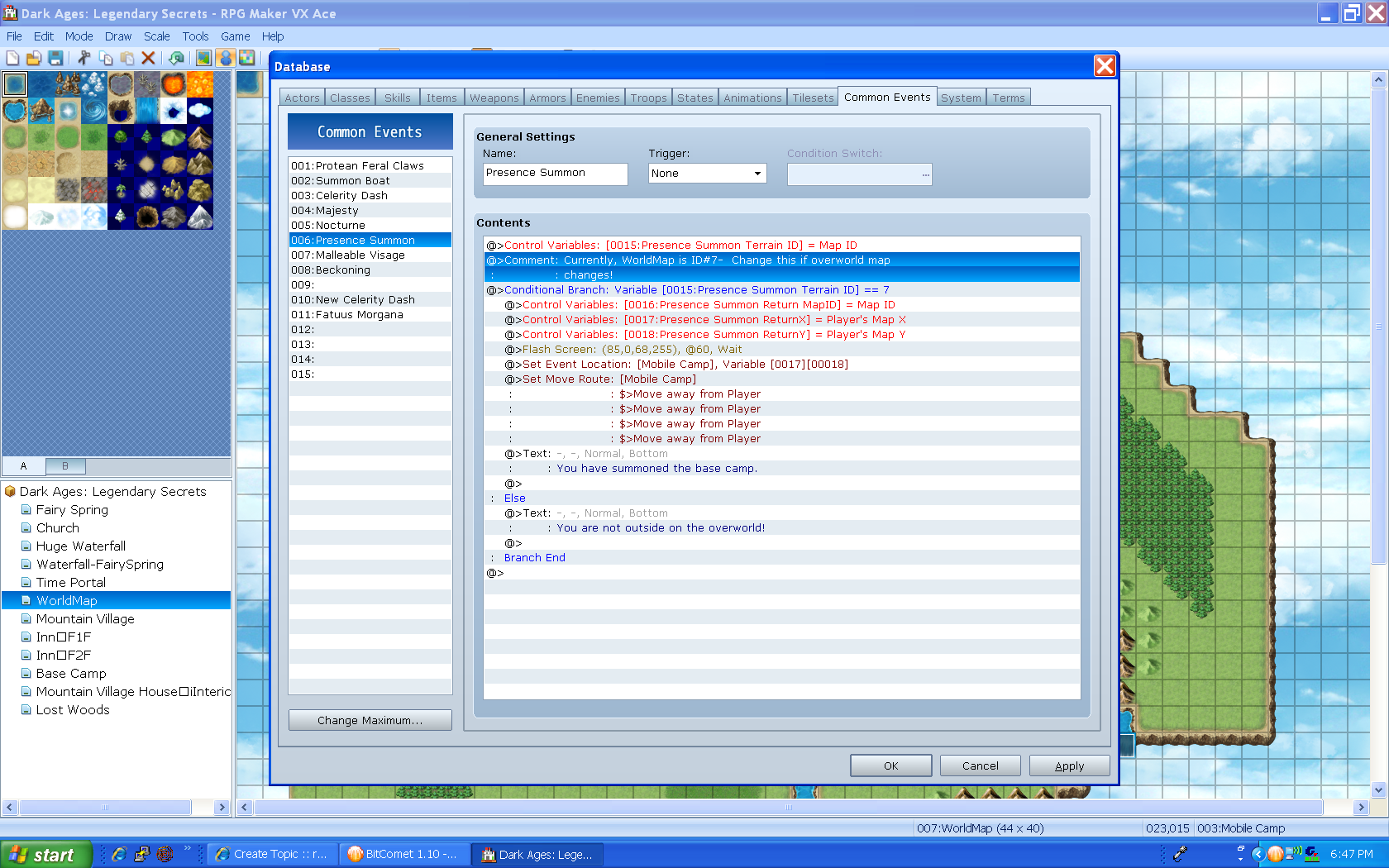Select the pine tree tile
Screen dimensions: 1389x868
(x=147, y=137)
